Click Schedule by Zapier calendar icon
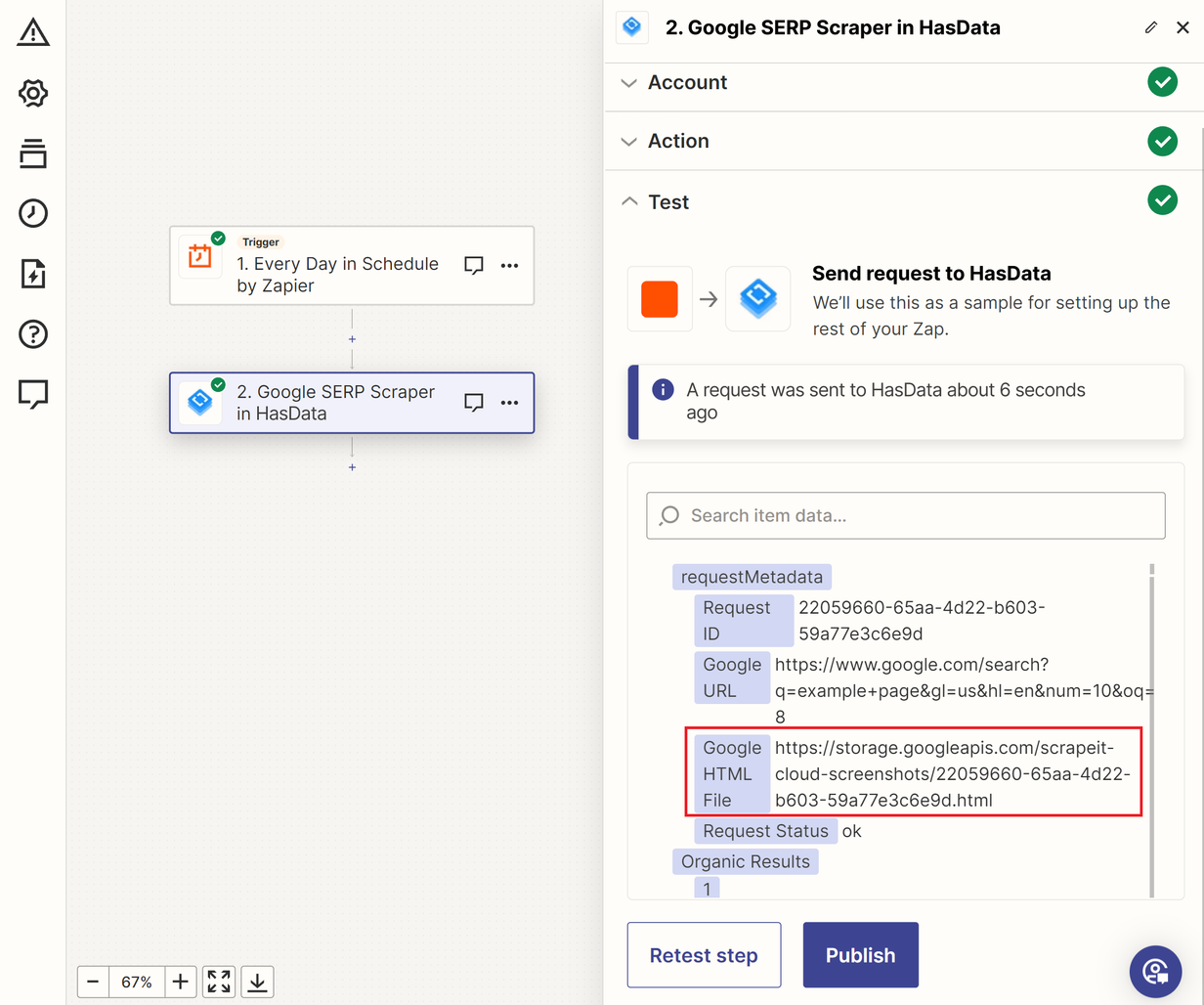1204x1005 pixels. [x=200, y=257]
